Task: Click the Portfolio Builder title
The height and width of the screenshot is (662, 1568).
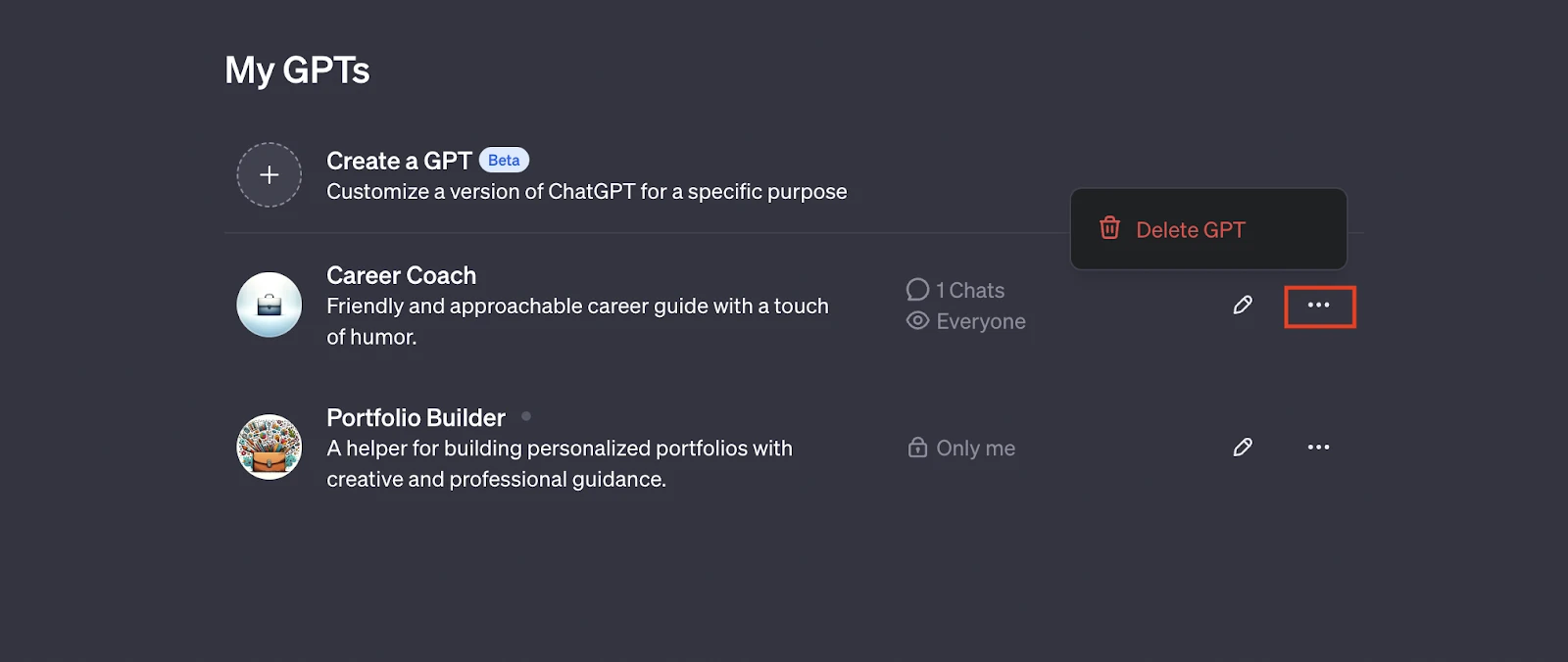Action: (416, 417)
